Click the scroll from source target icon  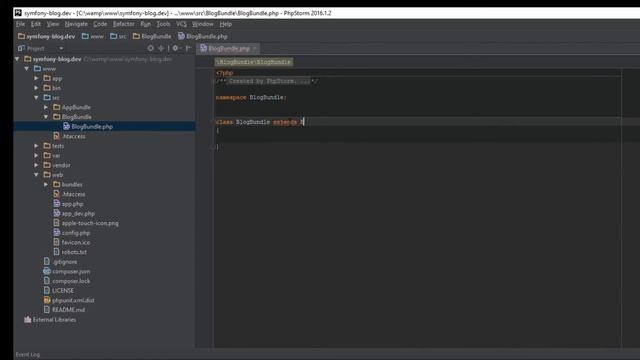click(x=151, y=48)
